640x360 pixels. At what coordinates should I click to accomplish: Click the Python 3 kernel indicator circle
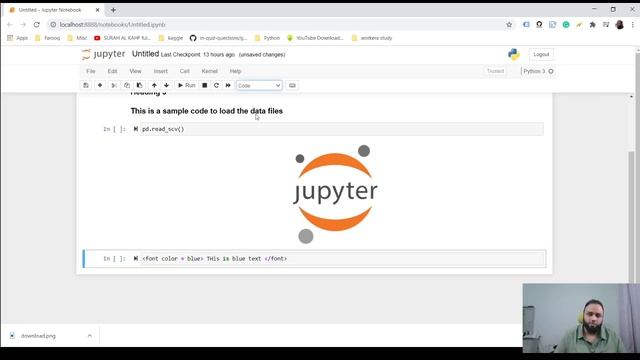pyautogui.click(x=551, y=71)
